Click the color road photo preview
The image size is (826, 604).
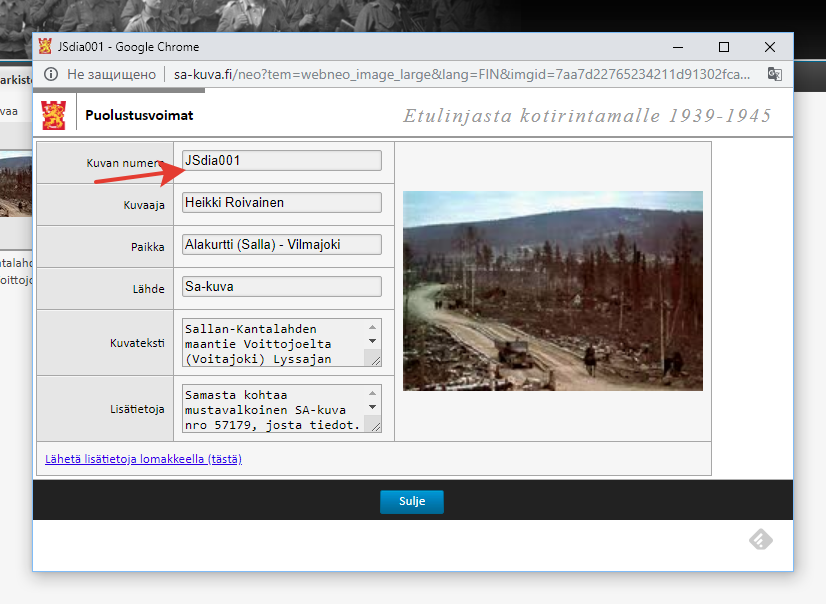552,290
